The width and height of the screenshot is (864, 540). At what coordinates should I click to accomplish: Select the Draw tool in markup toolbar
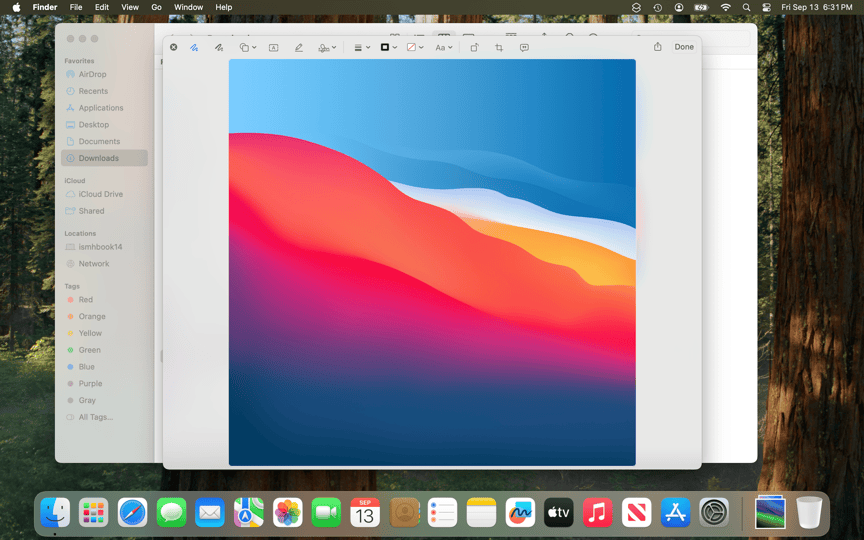[219, 47]
